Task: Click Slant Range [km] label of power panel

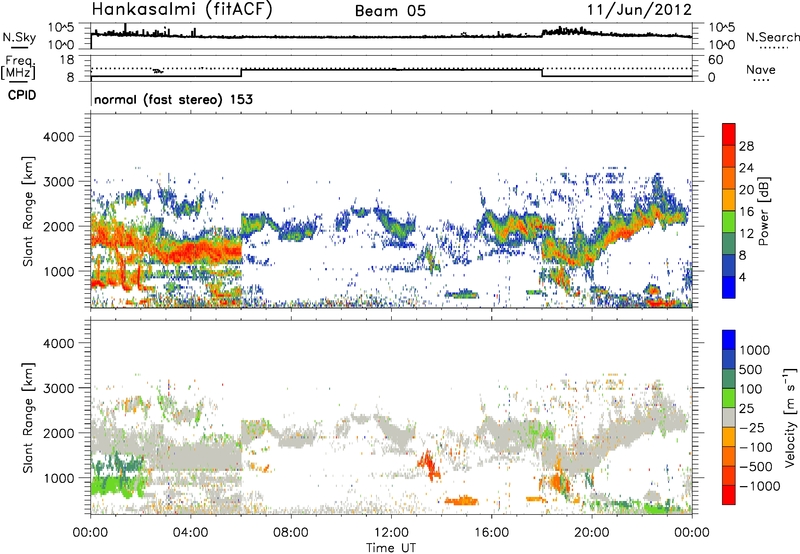Action: click(x=28, y=211)
